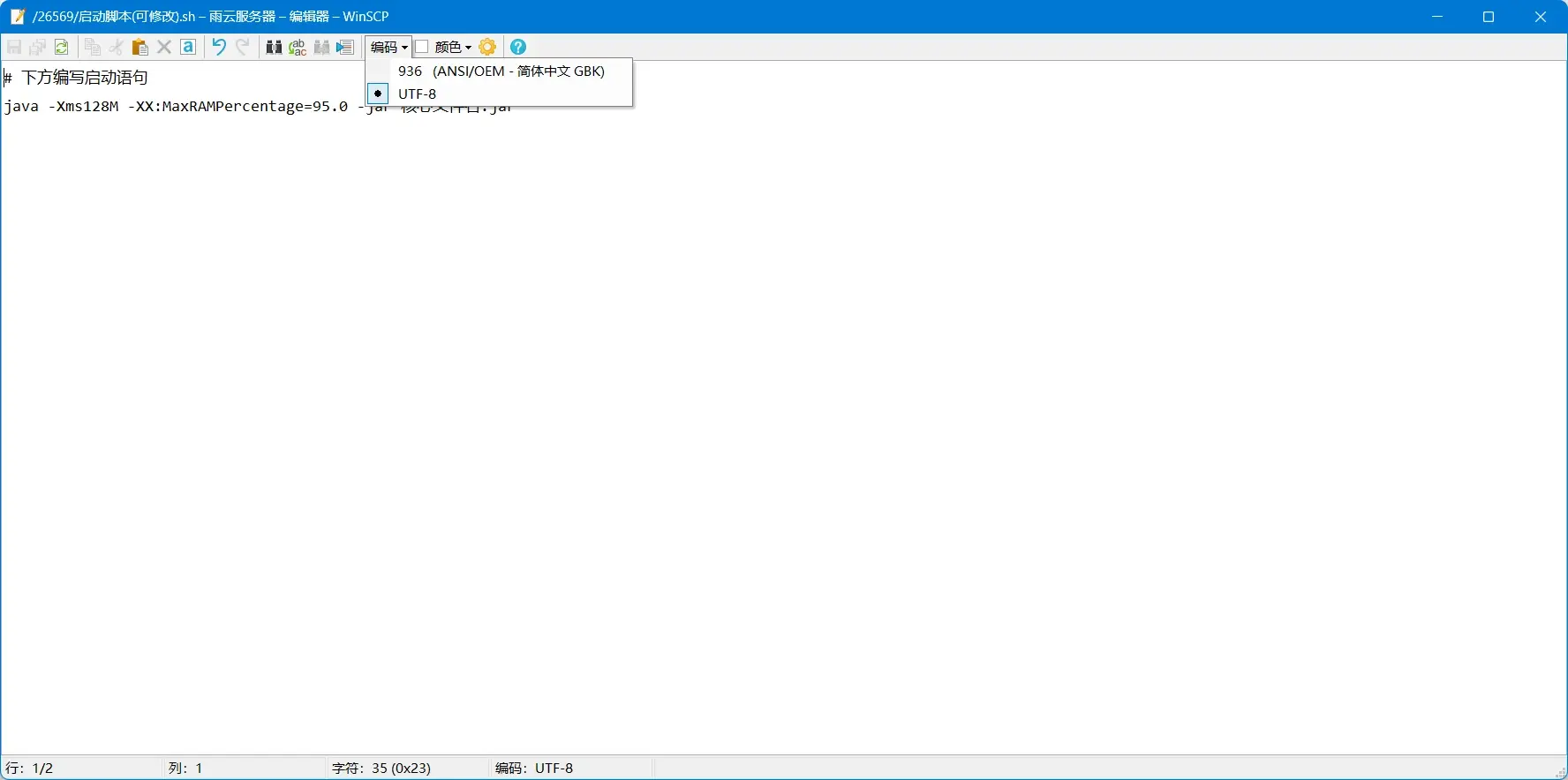Open editor preferences gear icon
This screenshot has height=780, width=1568.
tap(487, 47)
